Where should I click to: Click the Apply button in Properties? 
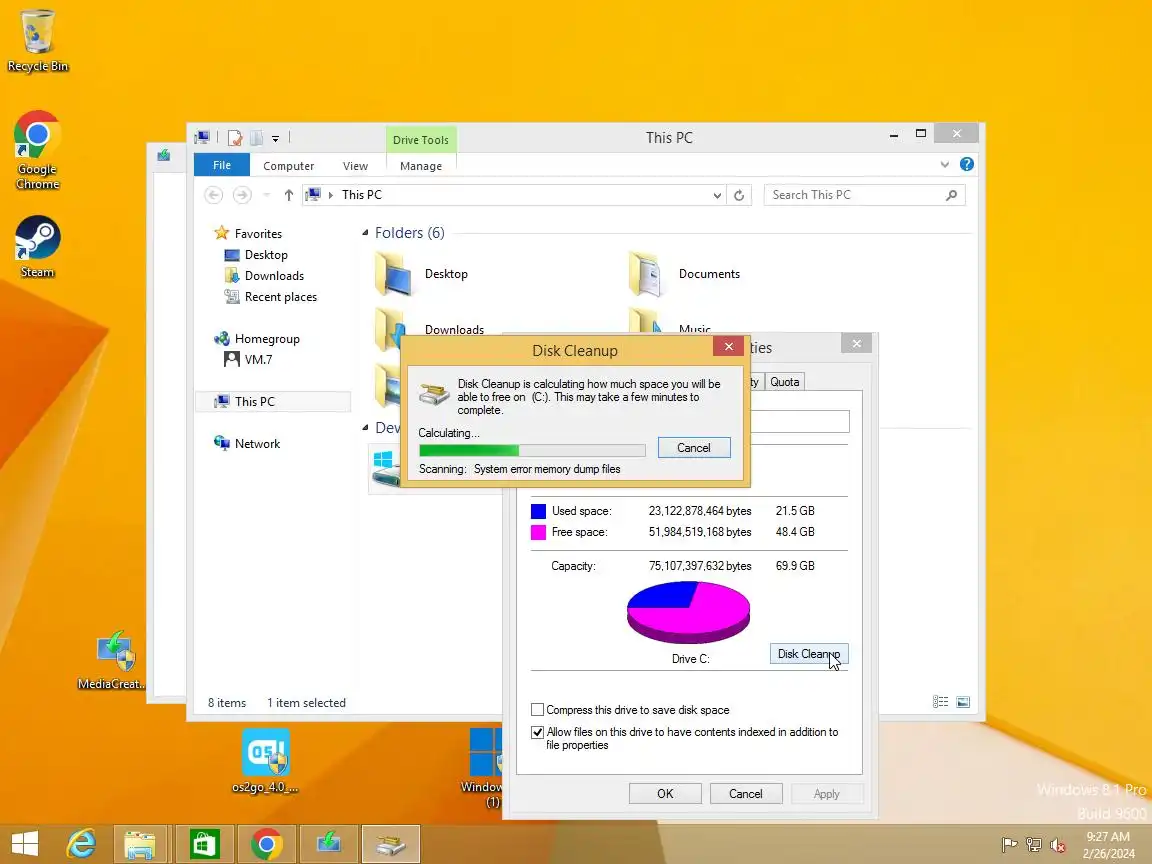827,793
